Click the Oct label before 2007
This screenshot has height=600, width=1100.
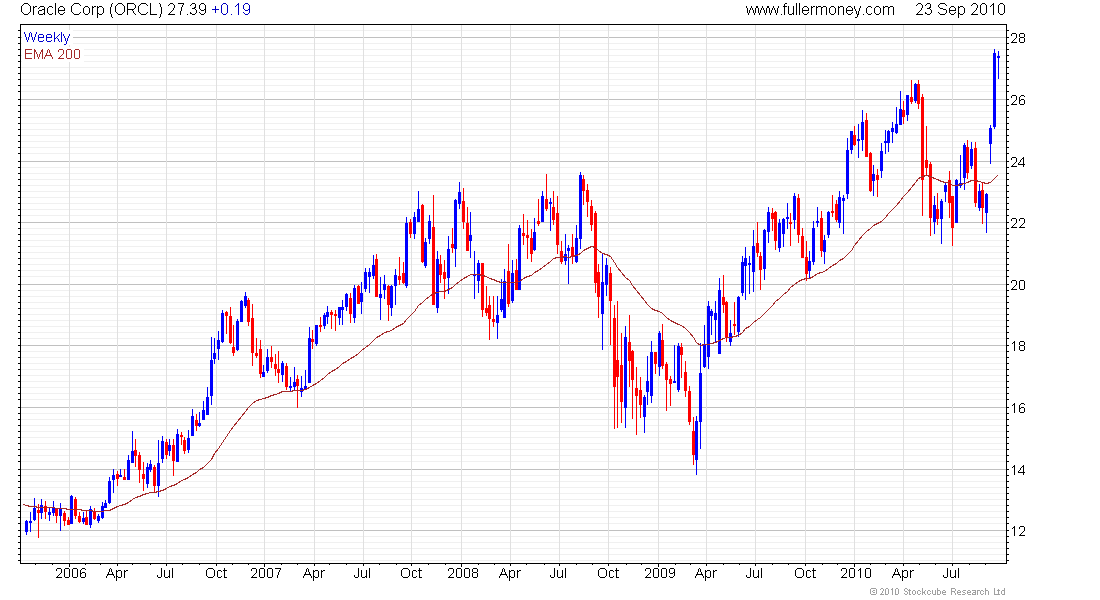[x=216, y=573]
